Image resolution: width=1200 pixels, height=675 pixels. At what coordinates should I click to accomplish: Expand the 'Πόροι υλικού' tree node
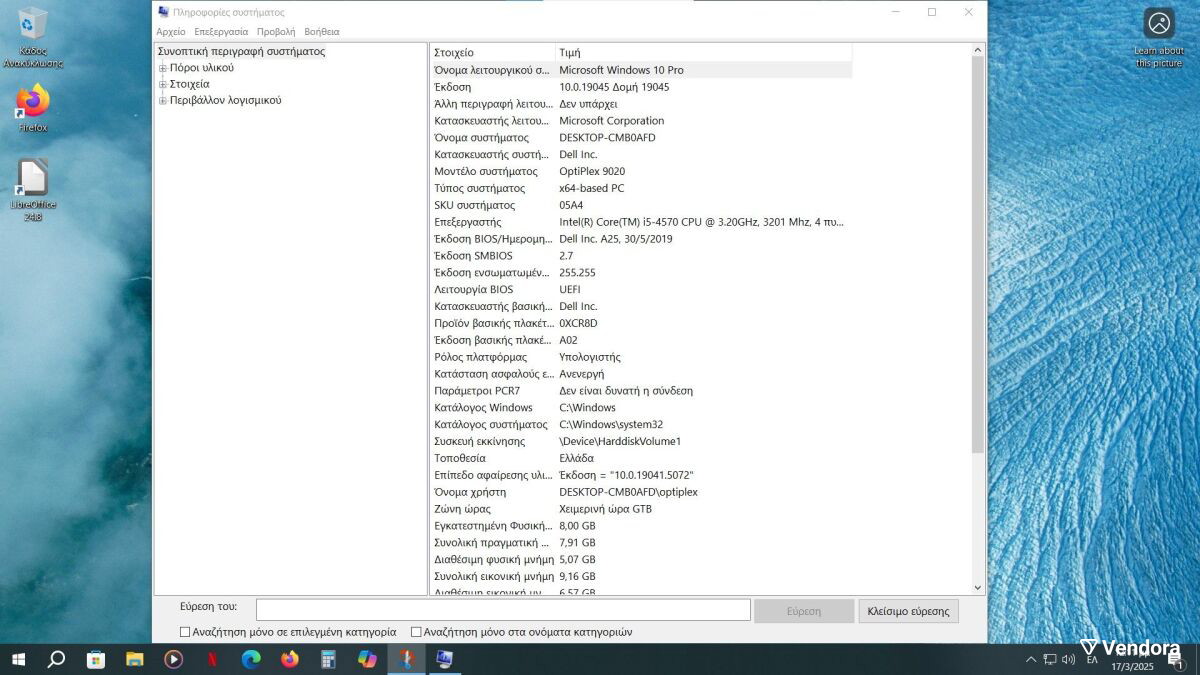pyautogui.click(x=163, y=68)
